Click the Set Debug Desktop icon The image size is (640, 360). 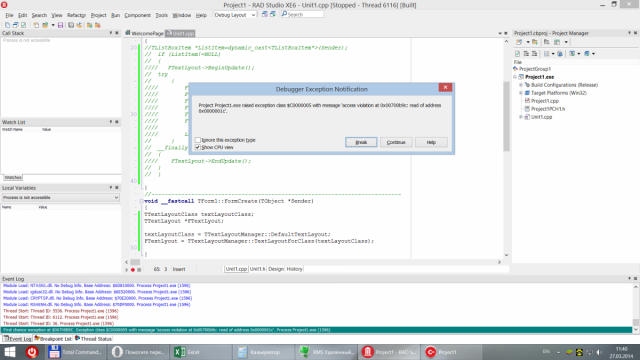[273, 14]
